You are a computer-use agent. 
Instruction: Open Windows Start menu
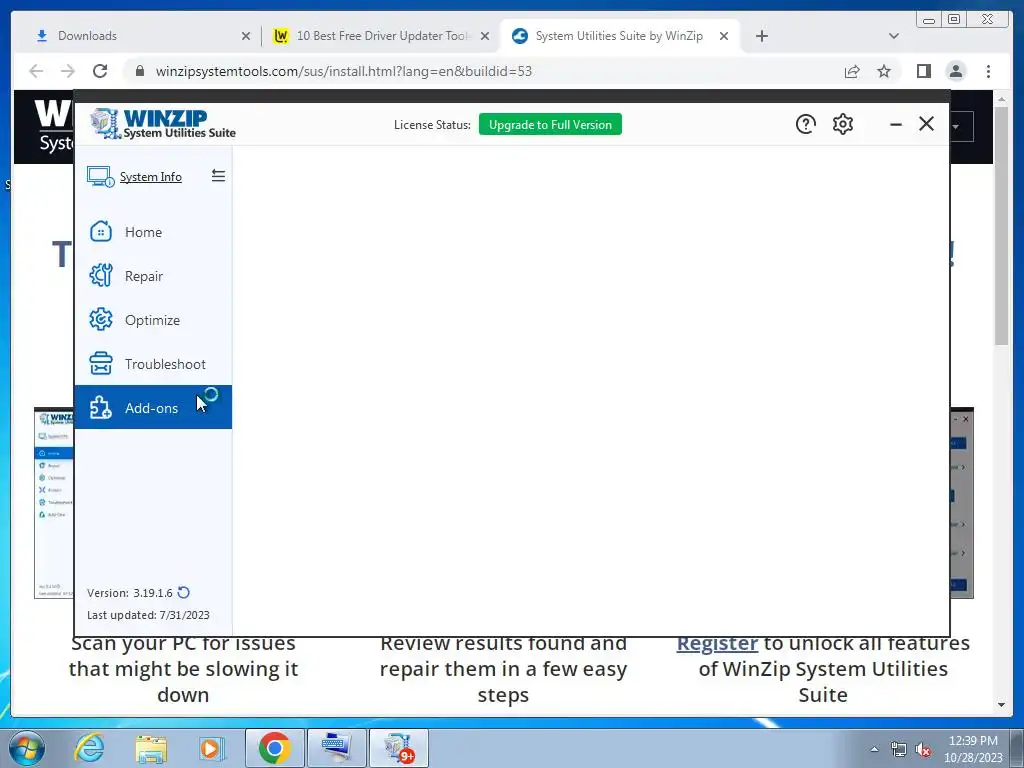(x=27, y=748)
